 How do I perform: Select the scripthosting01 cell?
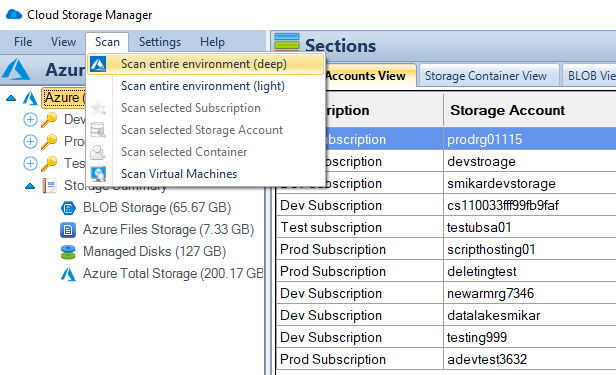(530, 249)
